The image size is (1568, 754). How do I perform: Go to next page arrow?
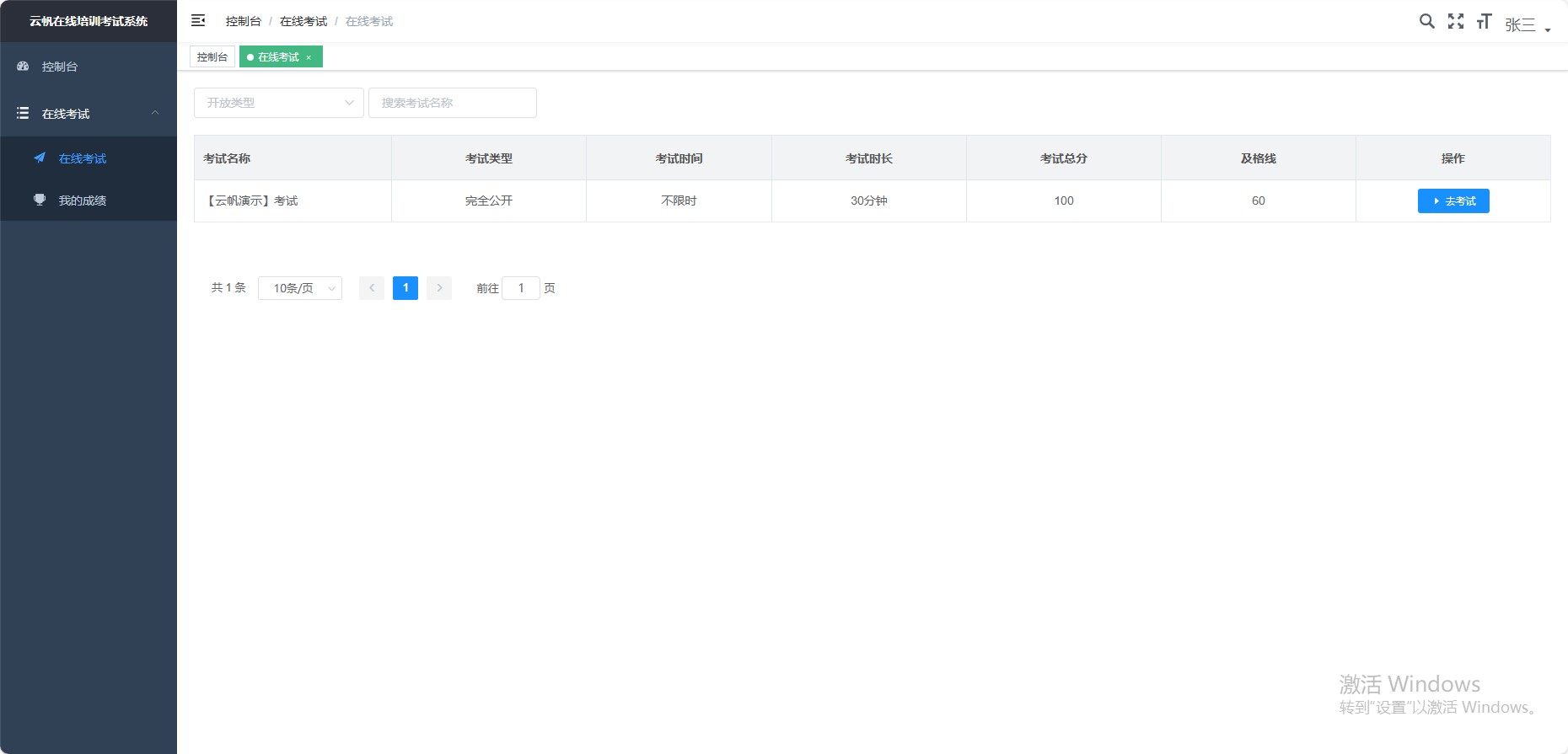coord(439,288)
